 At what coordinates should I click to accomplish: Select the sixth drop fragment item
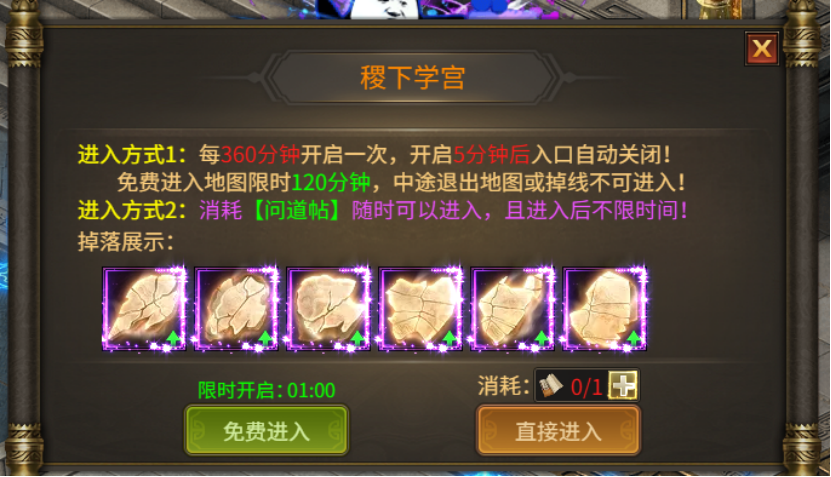(x=605, y=309)
